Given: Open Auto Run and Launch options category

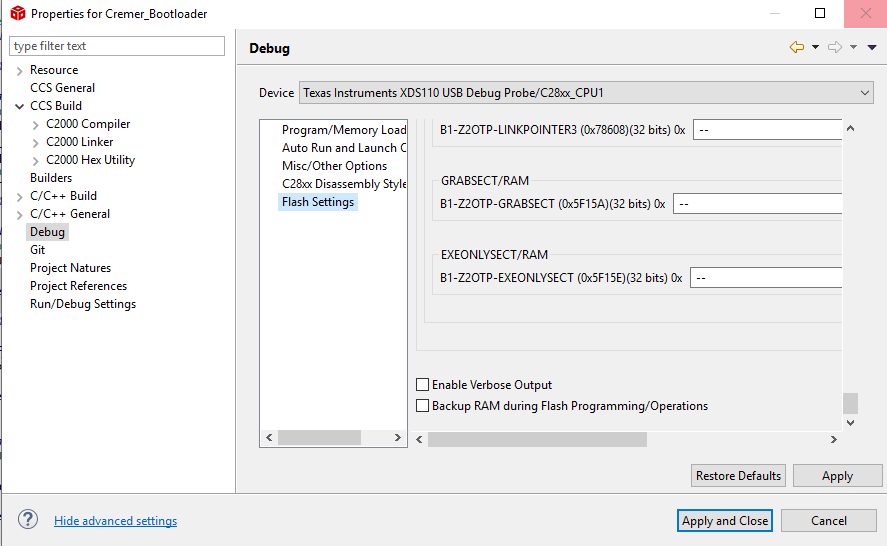Looking at the screenshot, I should pyautogui.click(x=344, y=148).
